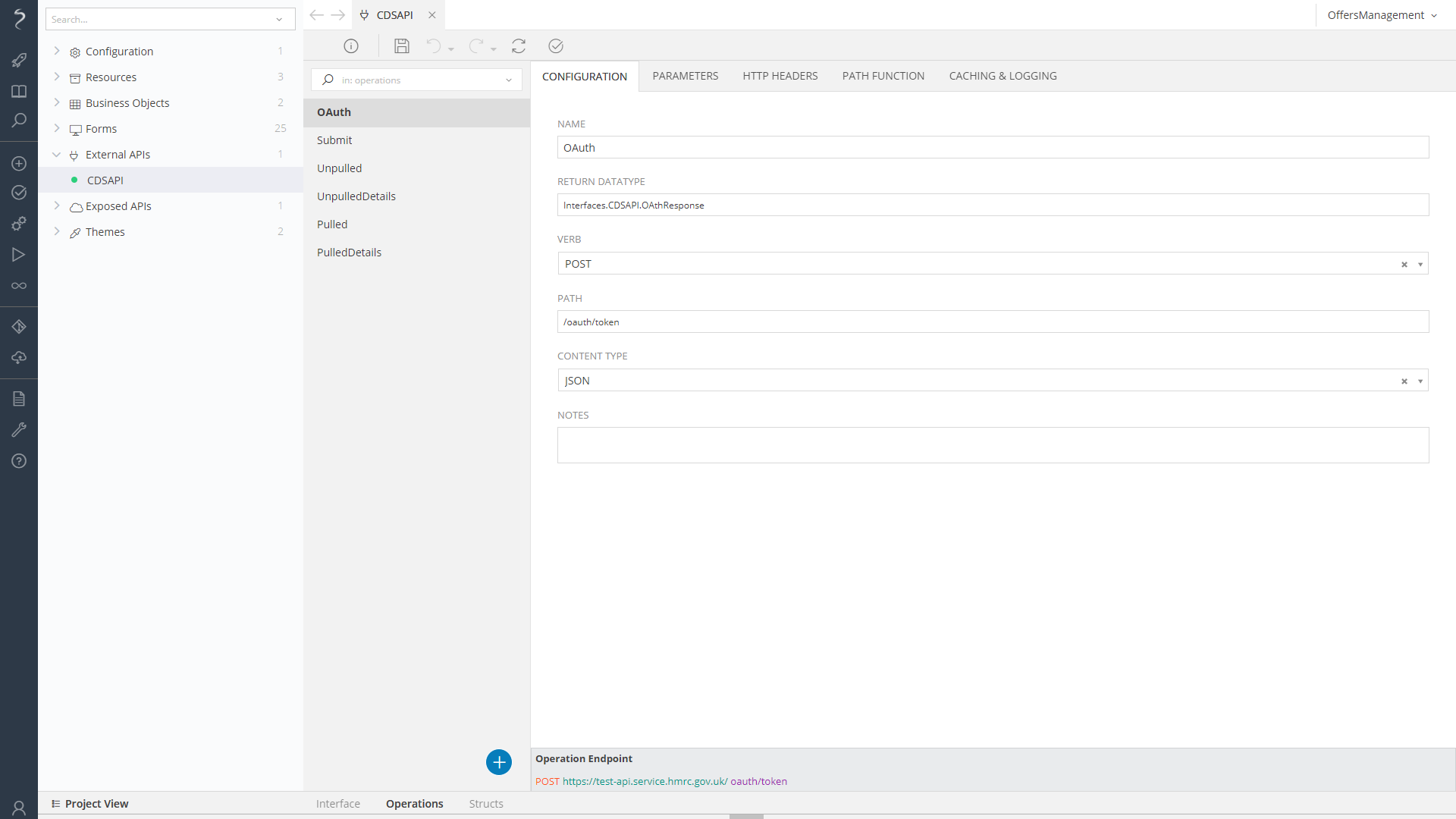The height and width of the screenshot is (819, 1456).
Task: Click the wrench icon in left sidebar
Action: [x=19, y=430]
